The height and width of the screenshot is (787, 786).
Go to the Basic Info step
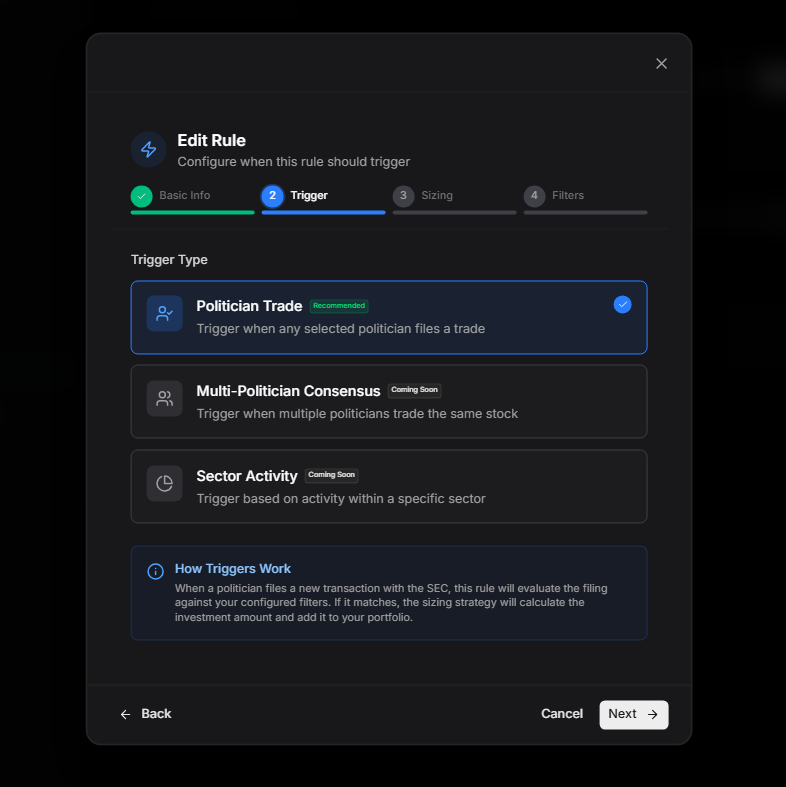184,196
